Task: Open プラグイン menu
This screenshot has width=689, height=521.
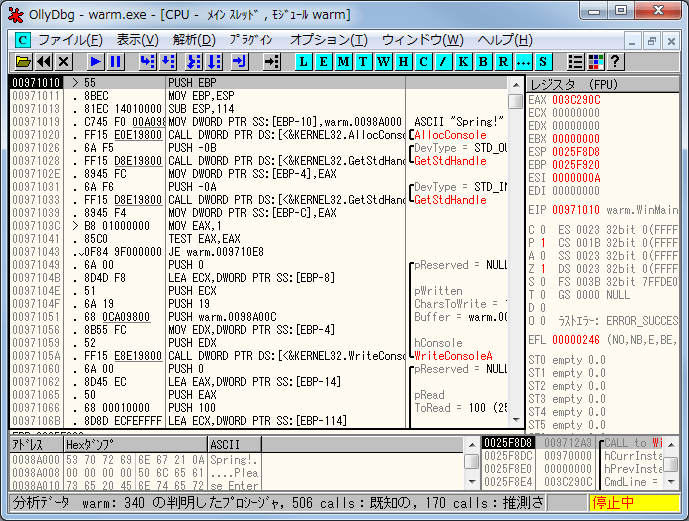Action: point(251,40)
